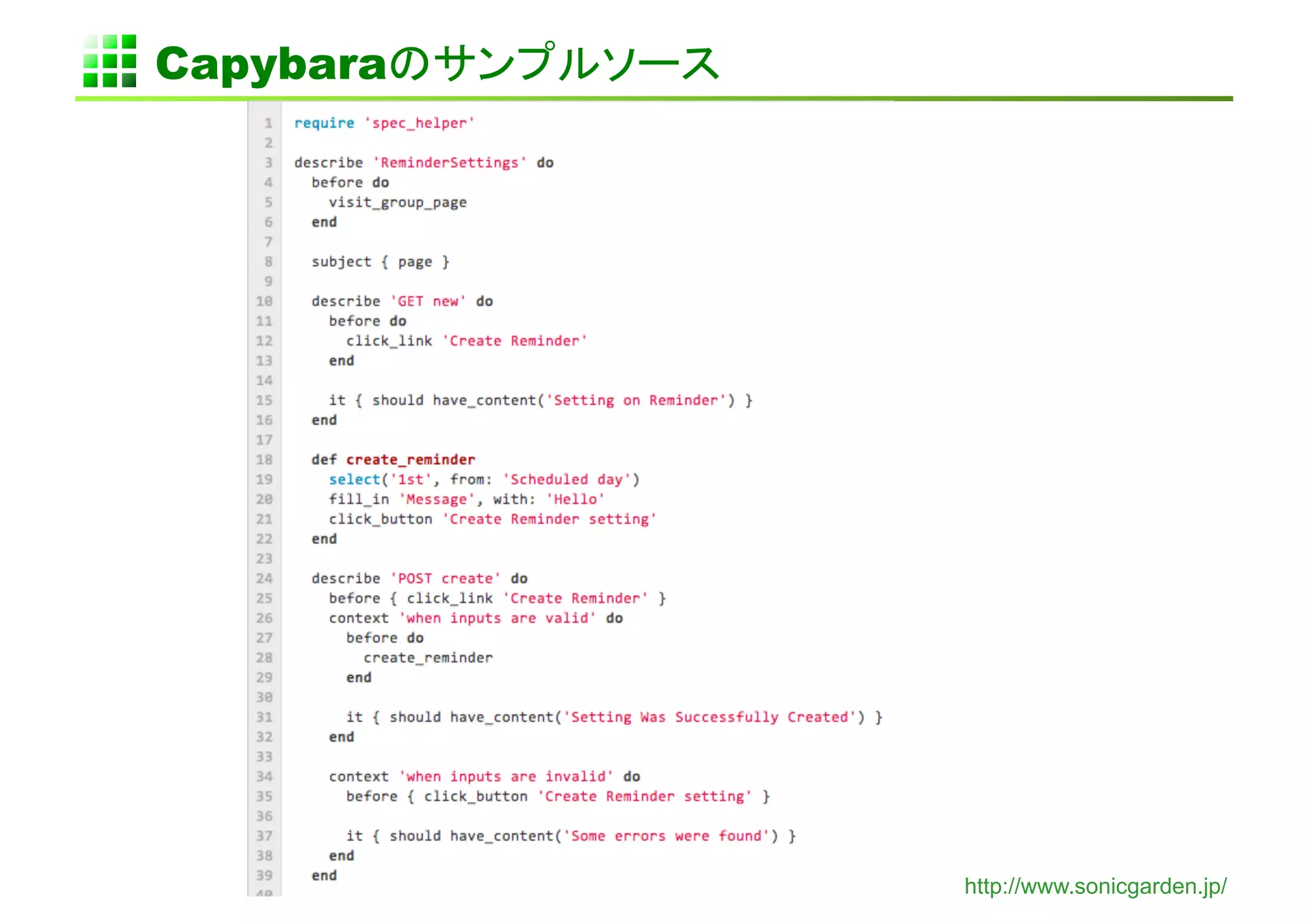Click line 35 "before { click_button 'Create Reminder setting' }"
The height and width of the screenshot is (924, 1308).
coord(558,796)
